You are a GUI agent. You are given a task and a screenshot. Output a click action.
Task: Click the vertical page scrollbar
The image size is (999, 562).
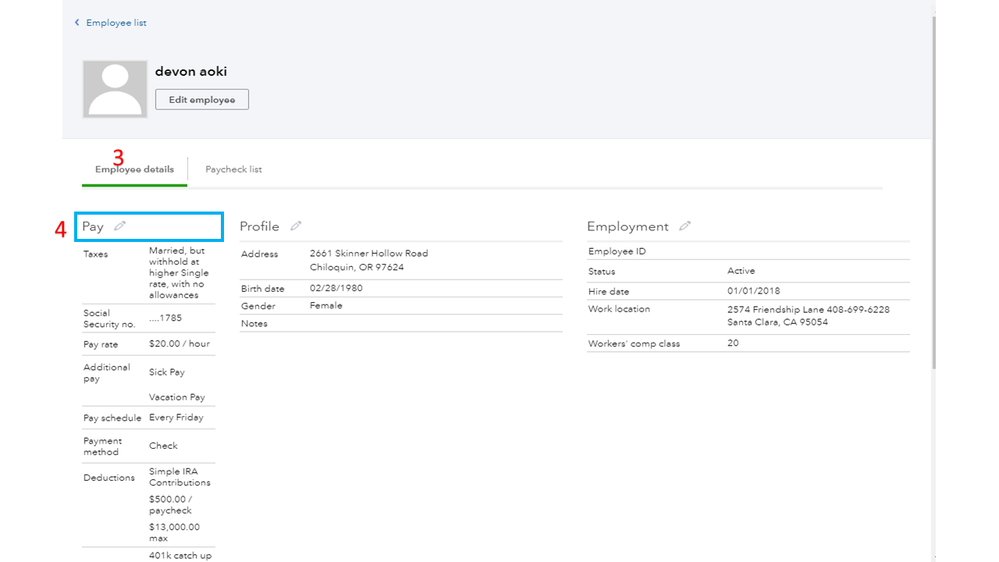click(933, 200)
